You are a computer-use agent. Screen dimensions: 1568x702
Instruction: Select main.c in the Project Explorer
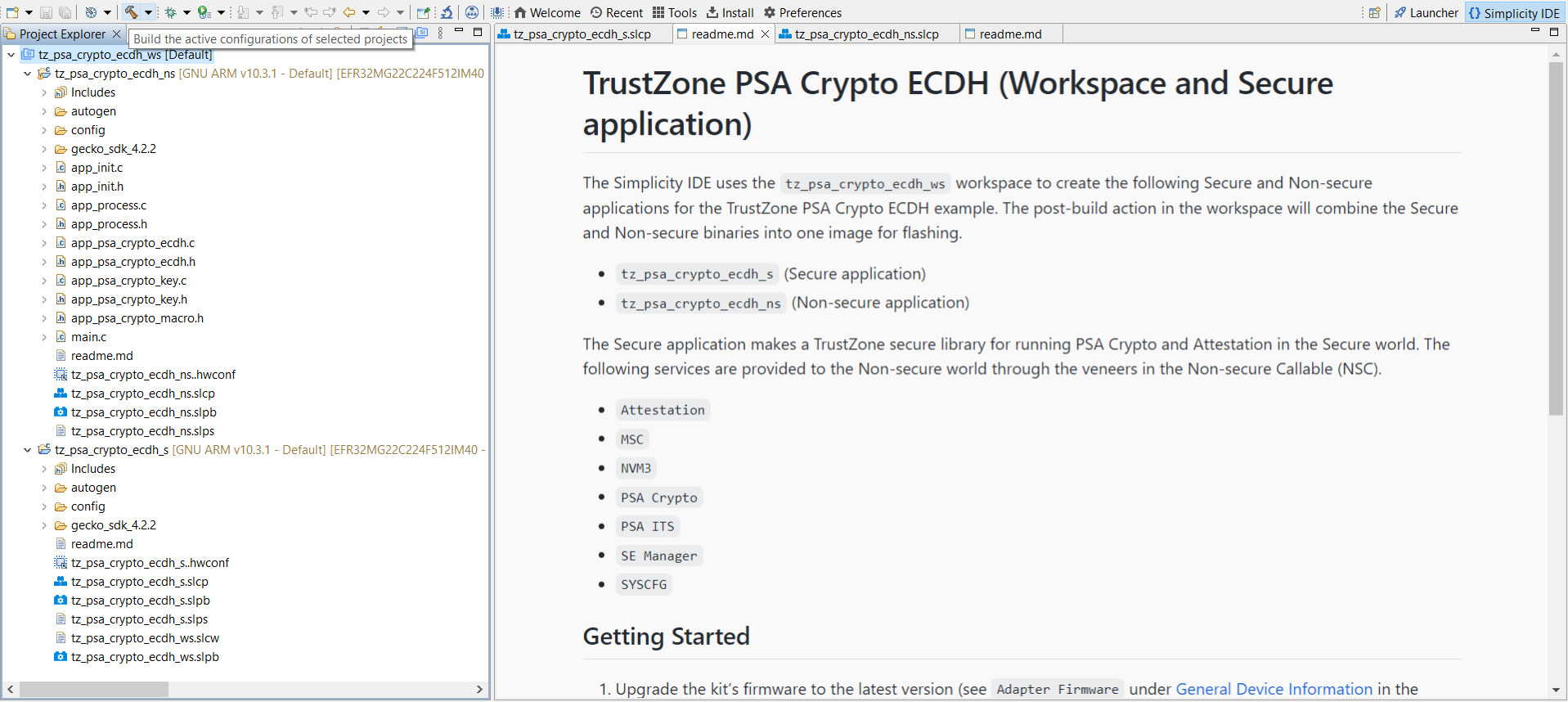(88, 337)
